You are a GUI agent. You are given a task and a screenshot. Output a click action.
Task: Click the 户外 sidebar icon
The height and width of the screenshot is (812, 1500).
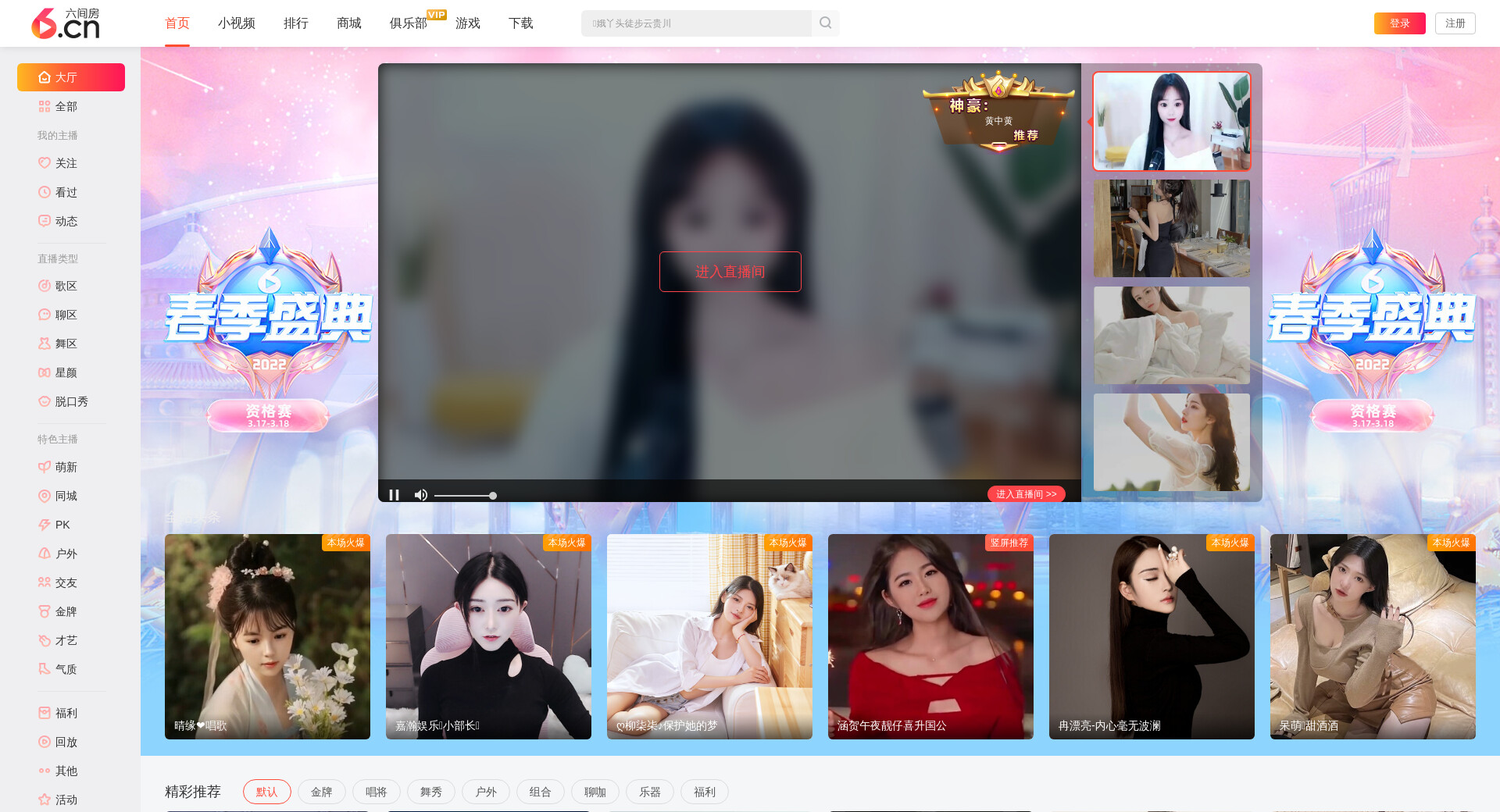45,554
